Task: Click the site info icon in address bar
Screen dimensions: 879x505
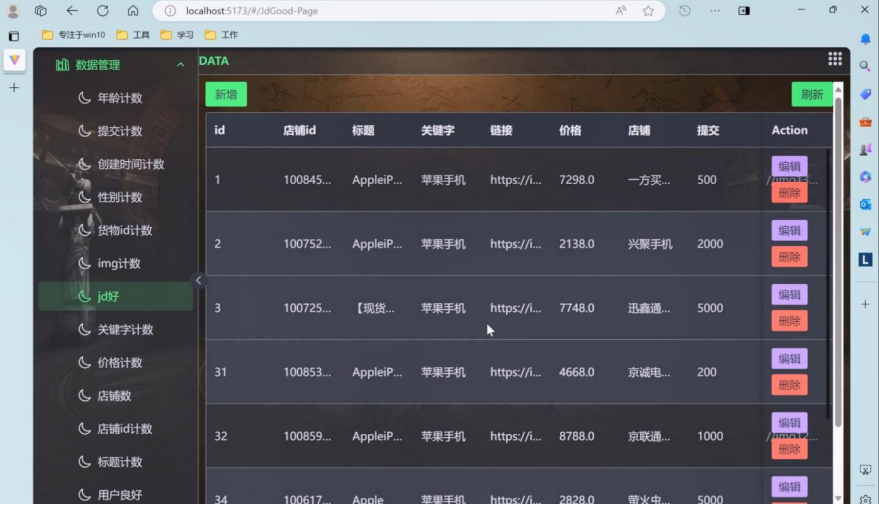Action: click(x=170, y=11)
